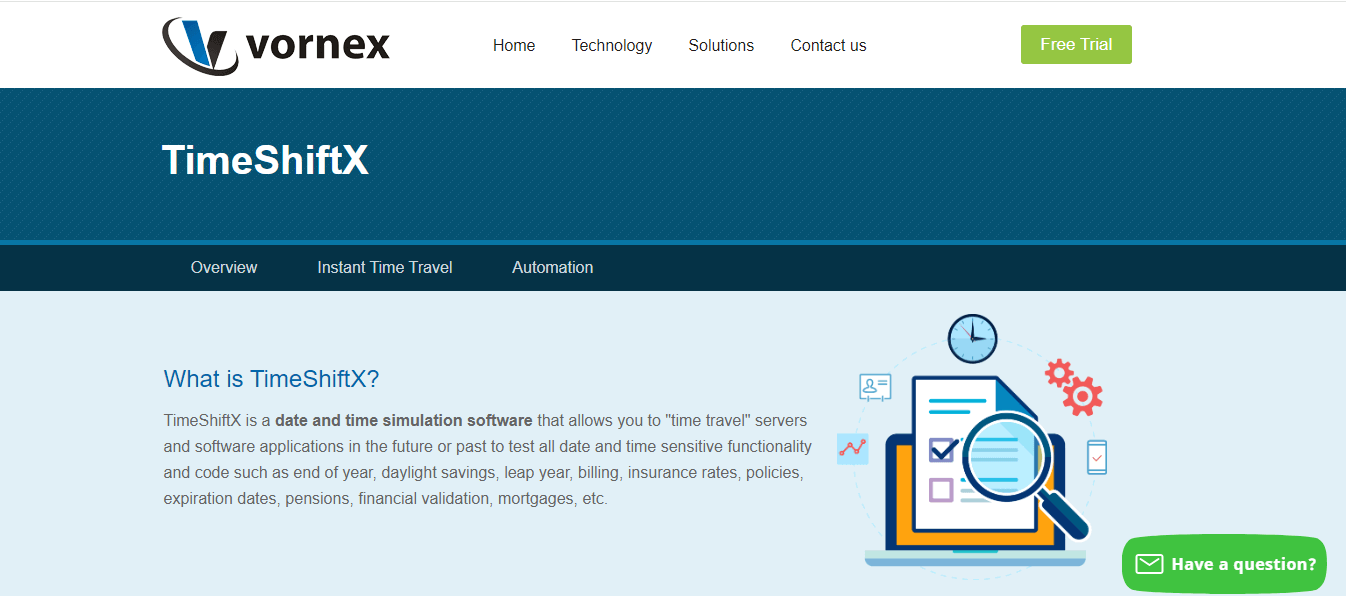Screen dimensions: 1346x596
Task: Click the 'date and time simulation software' bold text
Action: click(x=404, y=420)
